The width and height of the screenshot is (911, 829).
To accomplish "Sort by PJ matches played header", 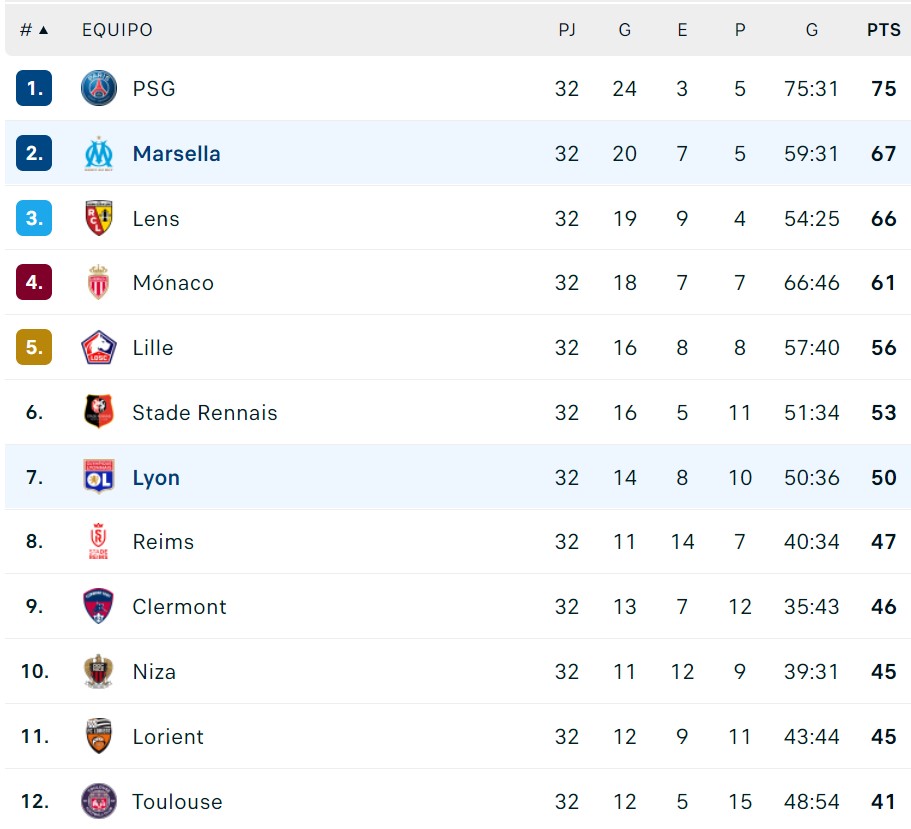I will tap(567, 30).
